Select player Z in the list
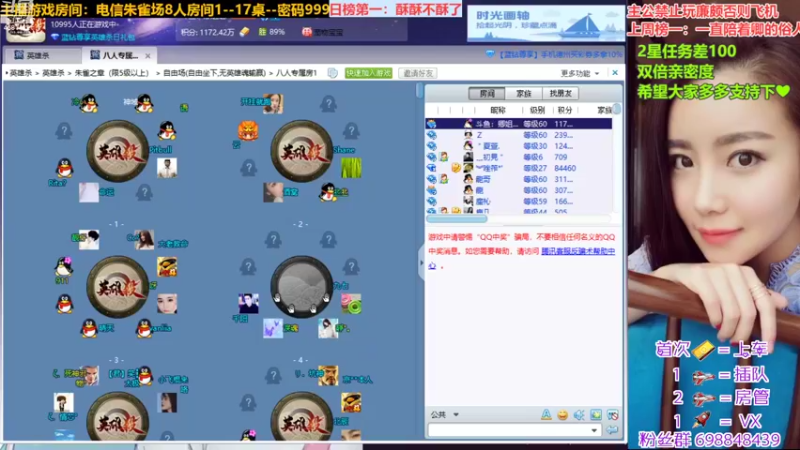Viewport: 800px width, 450px height. tap(518, 135)
